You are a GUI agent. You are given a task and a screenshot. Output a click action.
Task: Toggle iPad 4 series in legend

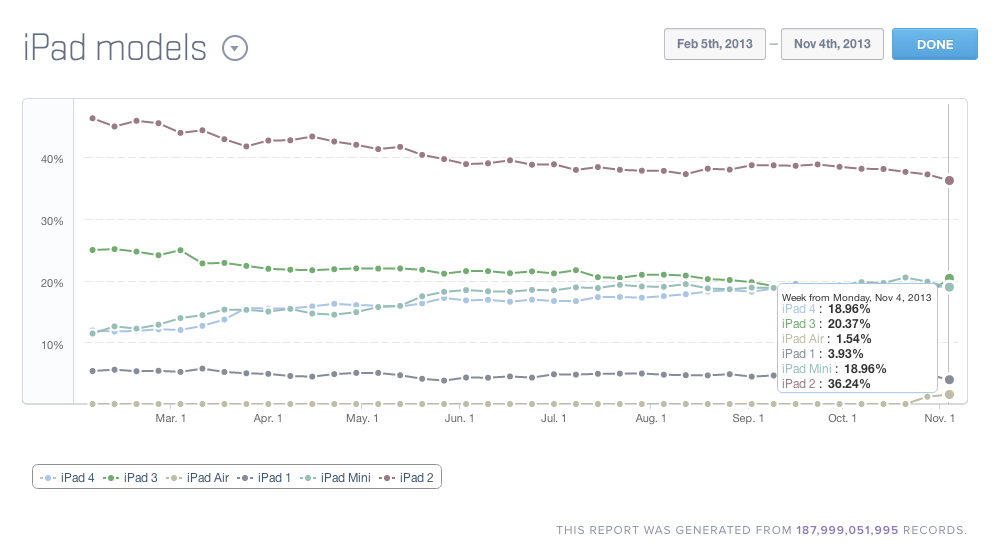point(68,478)
